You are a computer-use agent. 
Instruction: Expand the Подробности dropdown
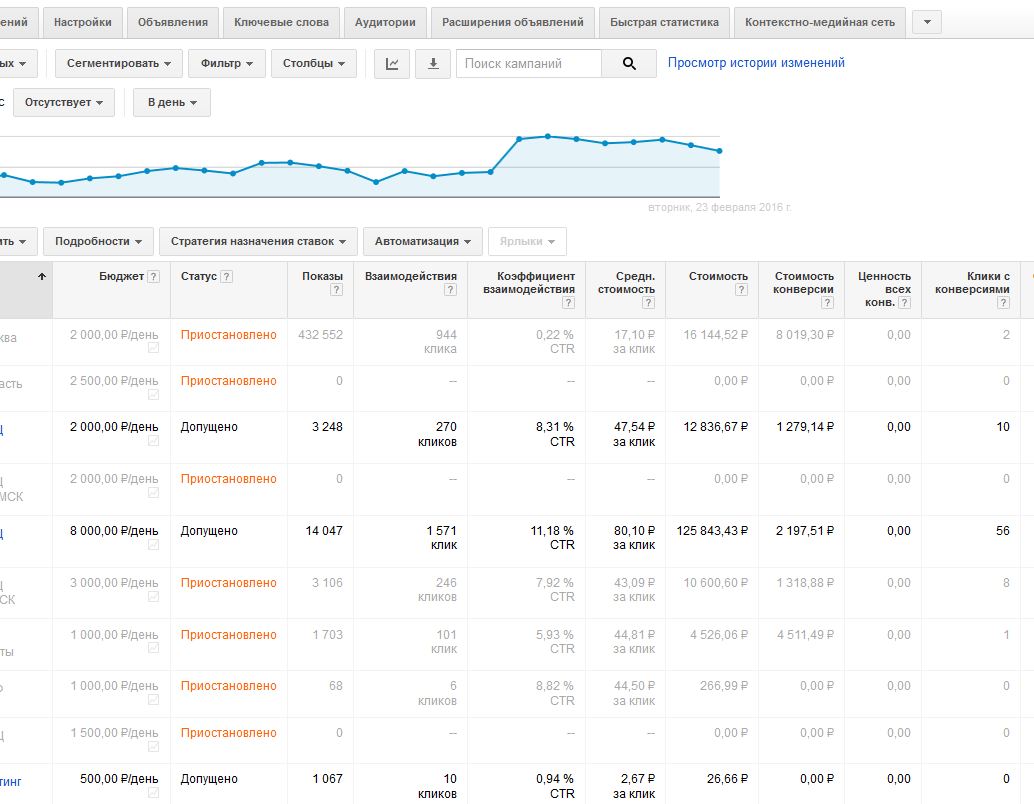click(x=98, y=241)
